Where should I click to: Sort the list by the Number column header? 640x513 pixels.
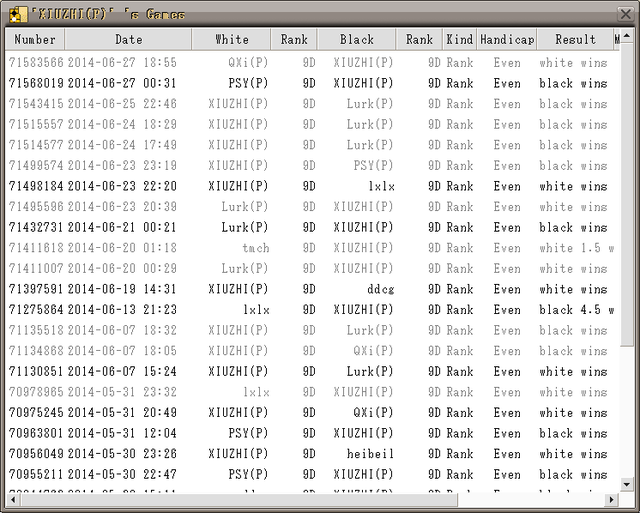click(35, 40)
